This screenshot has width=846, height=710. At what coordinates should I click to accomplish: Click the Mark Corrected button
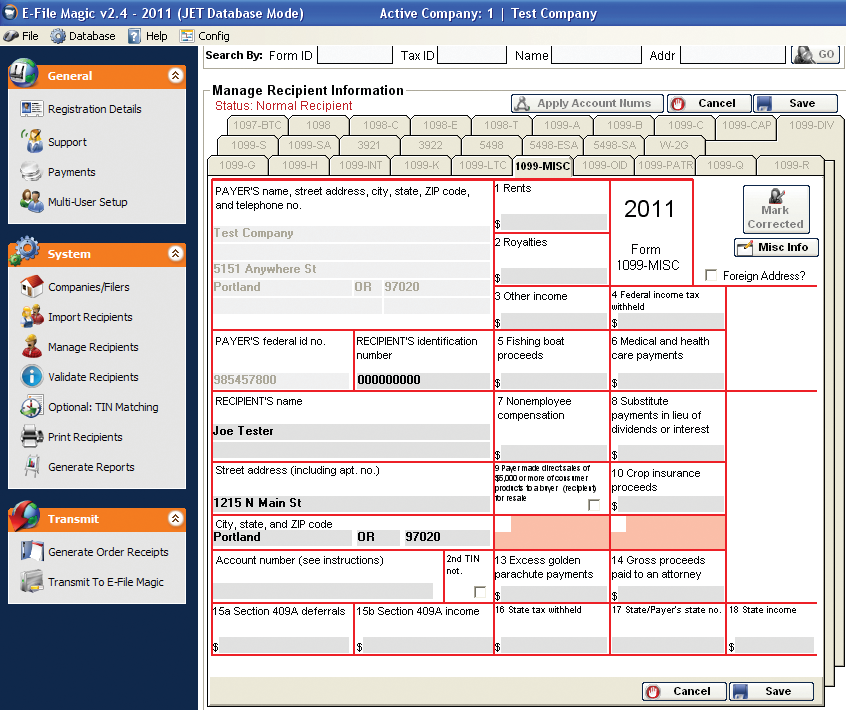pos(775,209)
